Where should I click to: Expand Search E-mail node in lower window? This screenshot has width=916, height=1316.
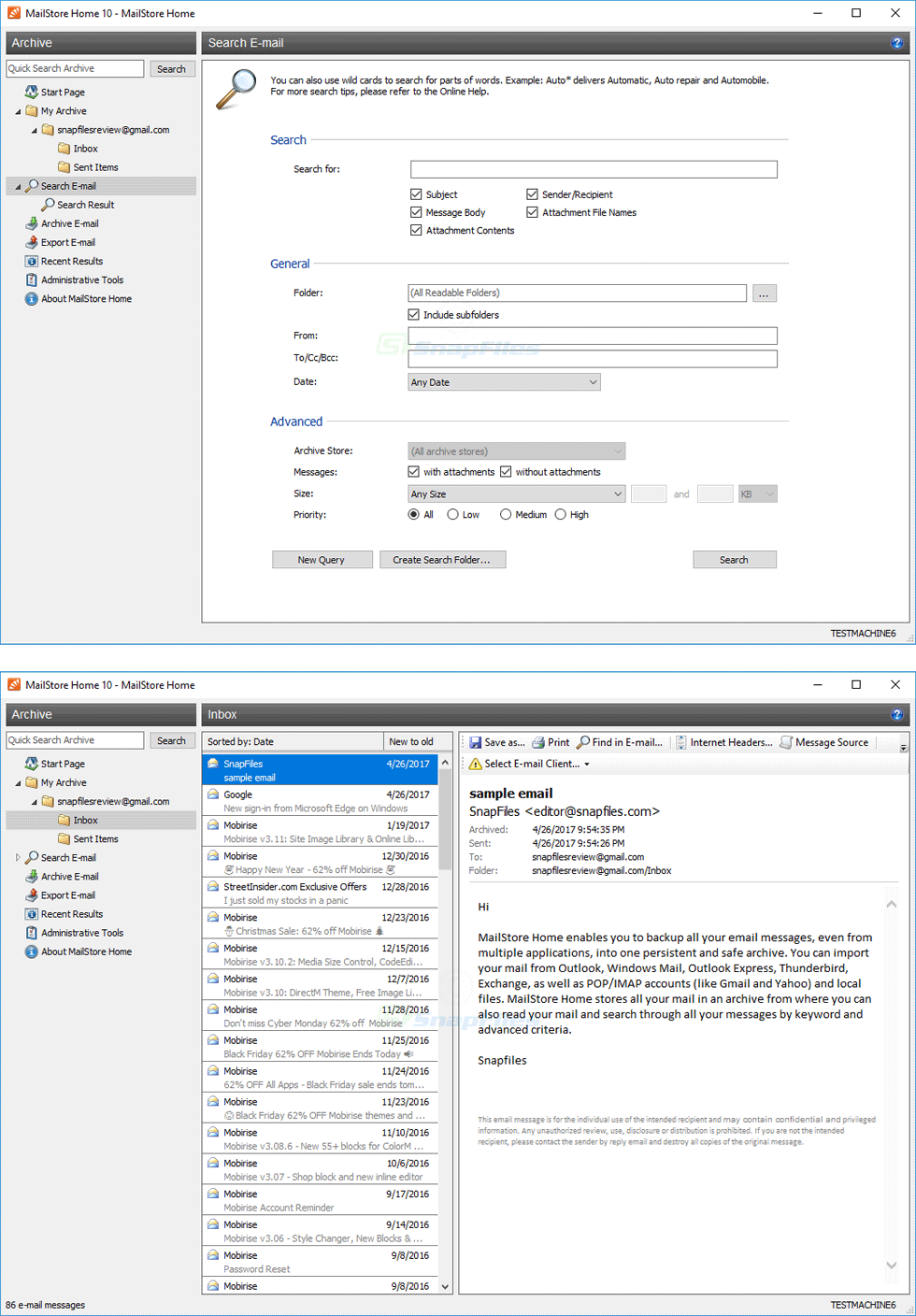click(18, 857)
